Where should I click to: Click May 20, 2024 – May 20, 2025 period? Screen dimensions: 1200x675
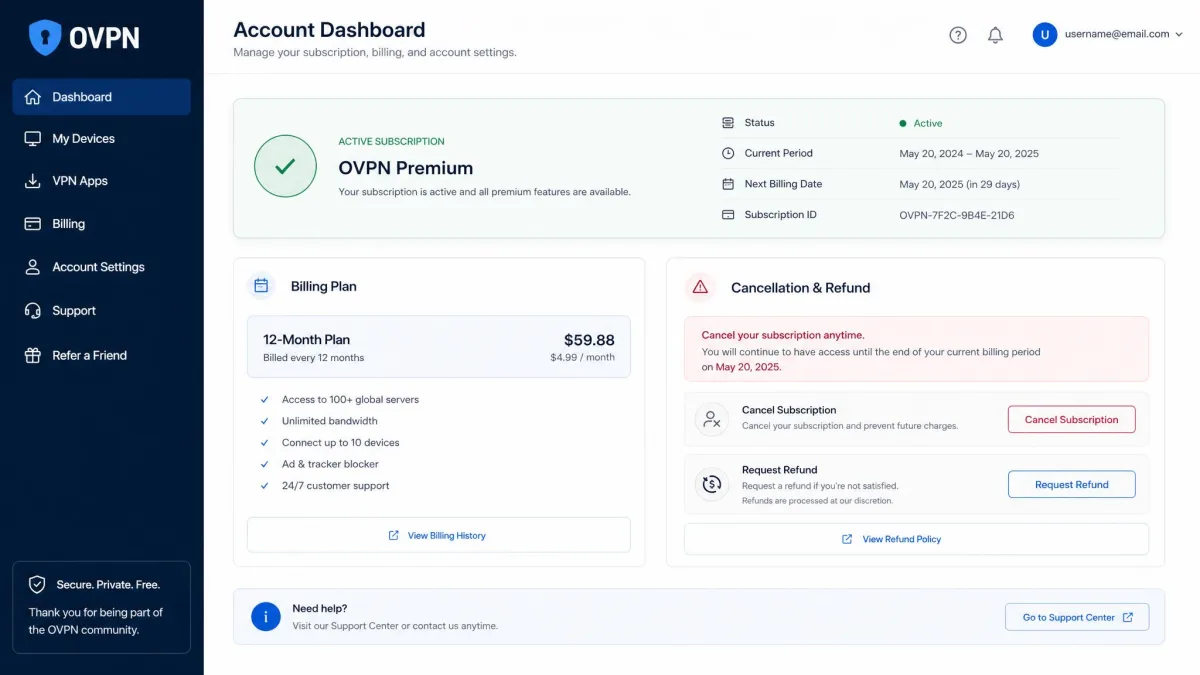[969, 154]
